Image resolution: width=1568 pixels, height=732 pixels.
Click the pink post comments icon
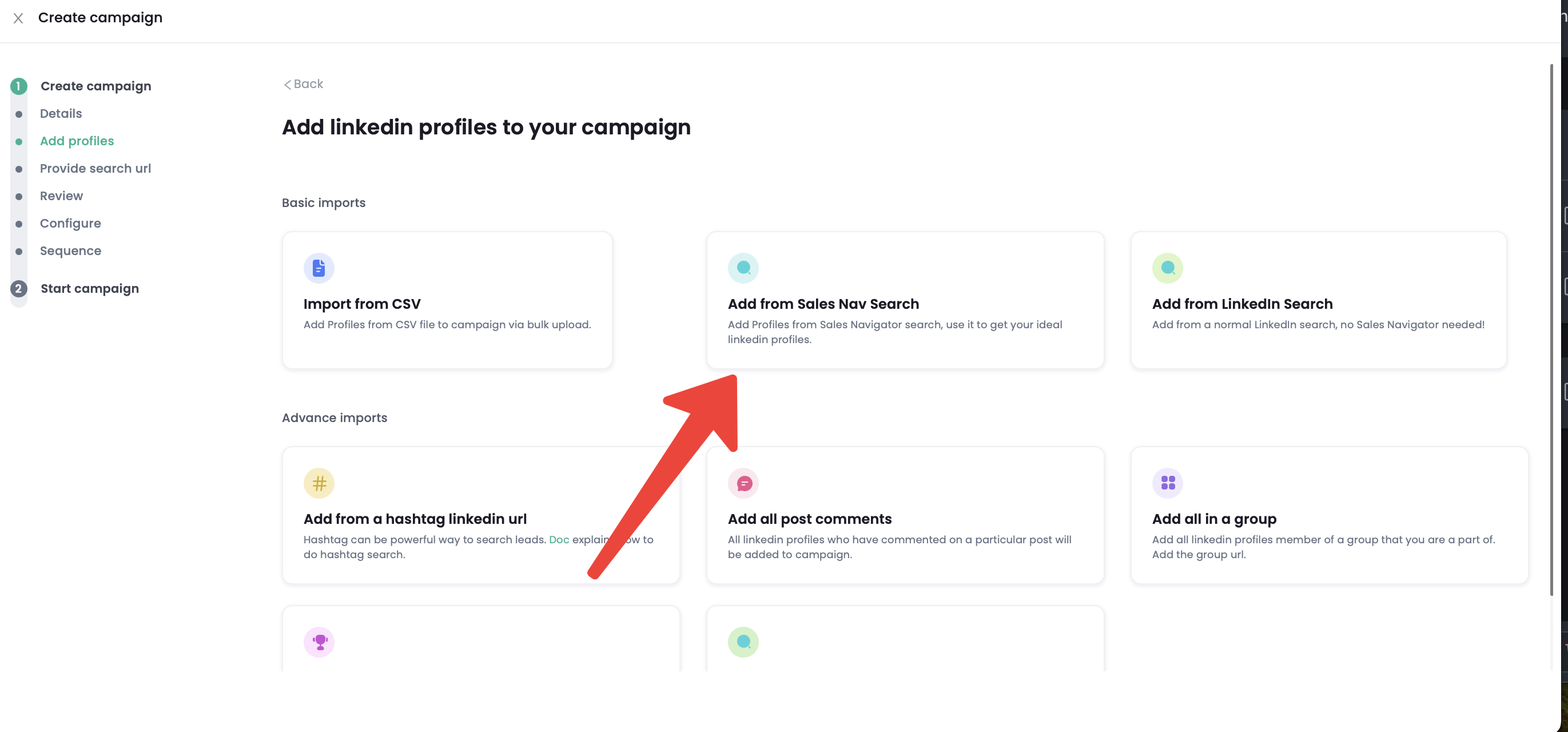pyautogui.click(x=743, y=483)
